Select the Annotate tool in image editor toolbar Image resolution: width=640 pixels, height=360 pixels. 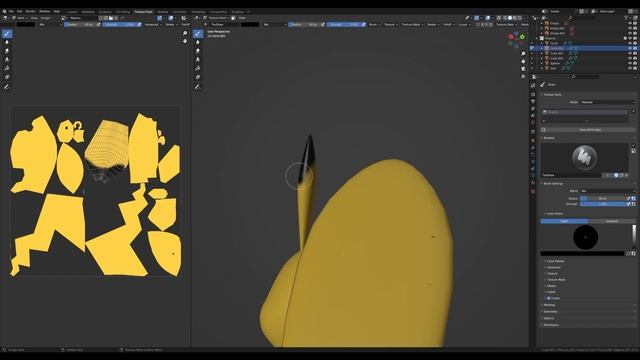[7, 87]
